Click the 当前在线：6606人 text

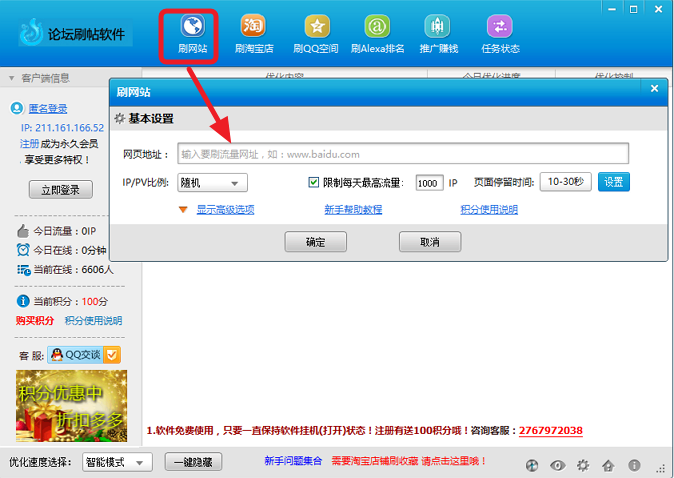click(74, 270)
